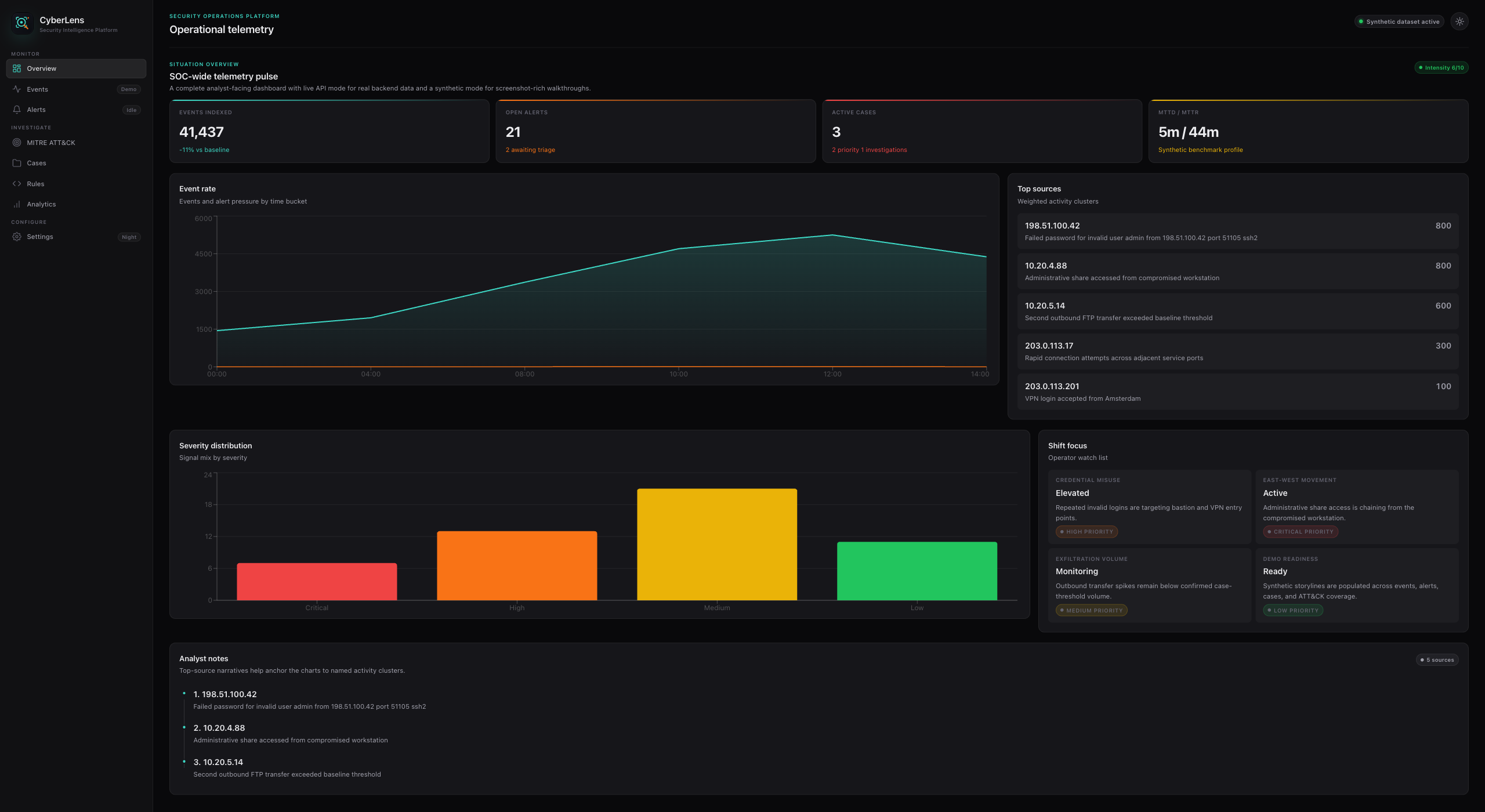This screenshot has width=1485, height=812.
Task: Select the Overview icon in the sidebar
Action: coord(17,68)
